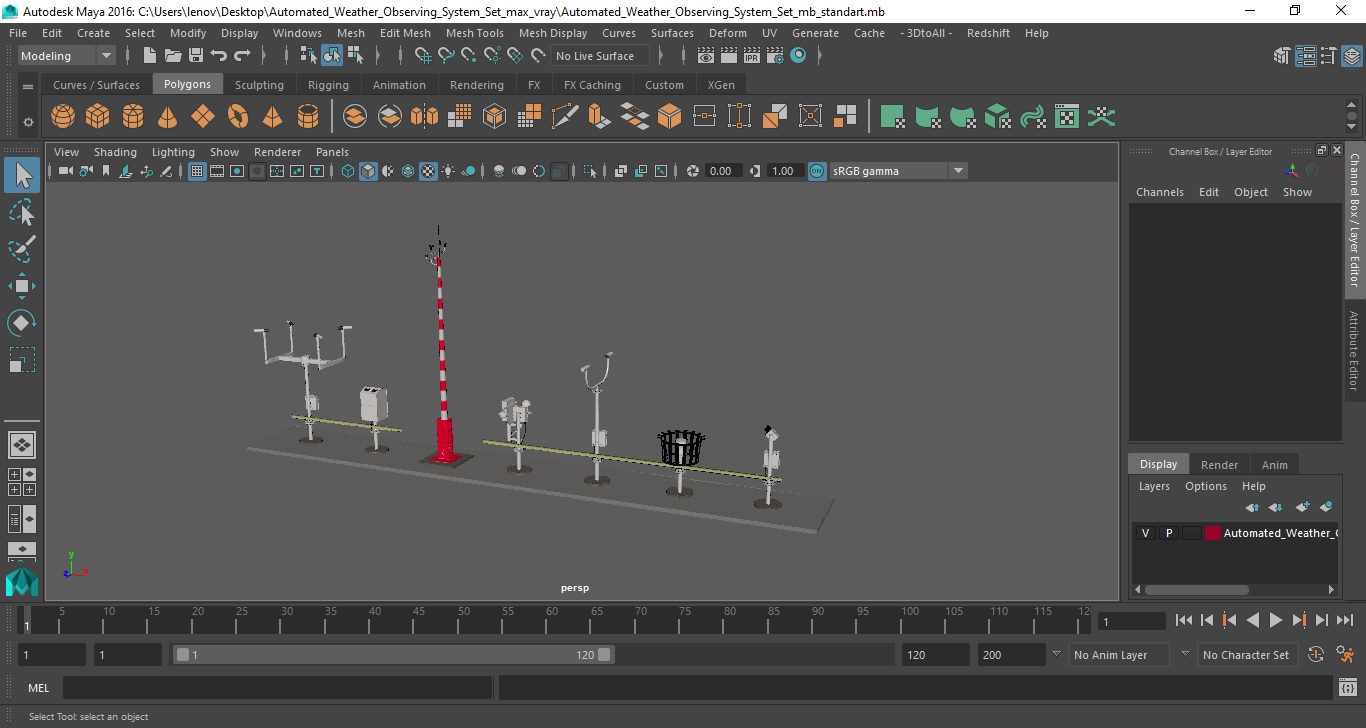
Task: Create a polygon cylinder from the shelf
Action: click(x=133, y=117)
